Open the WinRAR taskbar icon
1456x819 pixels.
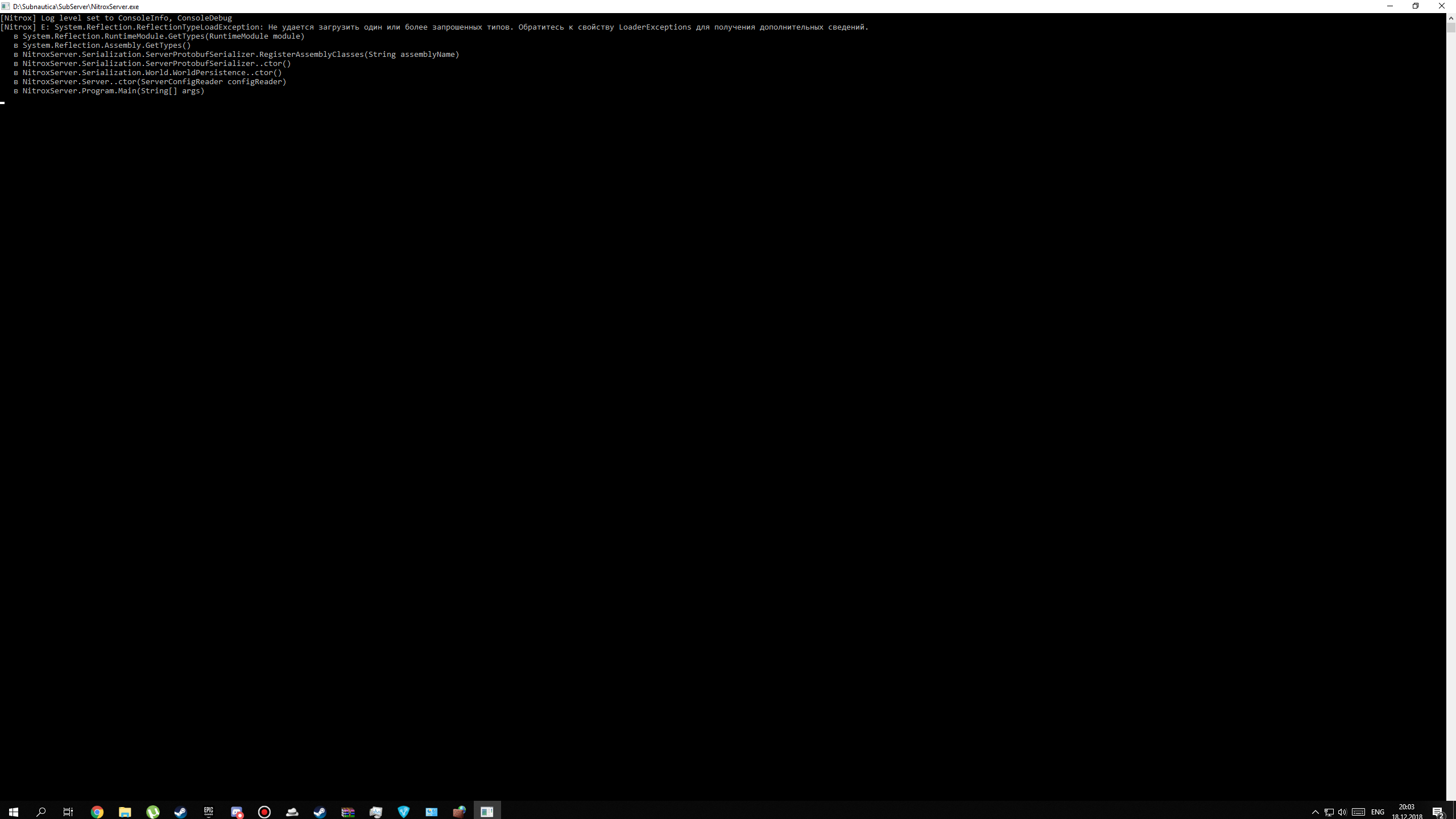pos(348,812)
